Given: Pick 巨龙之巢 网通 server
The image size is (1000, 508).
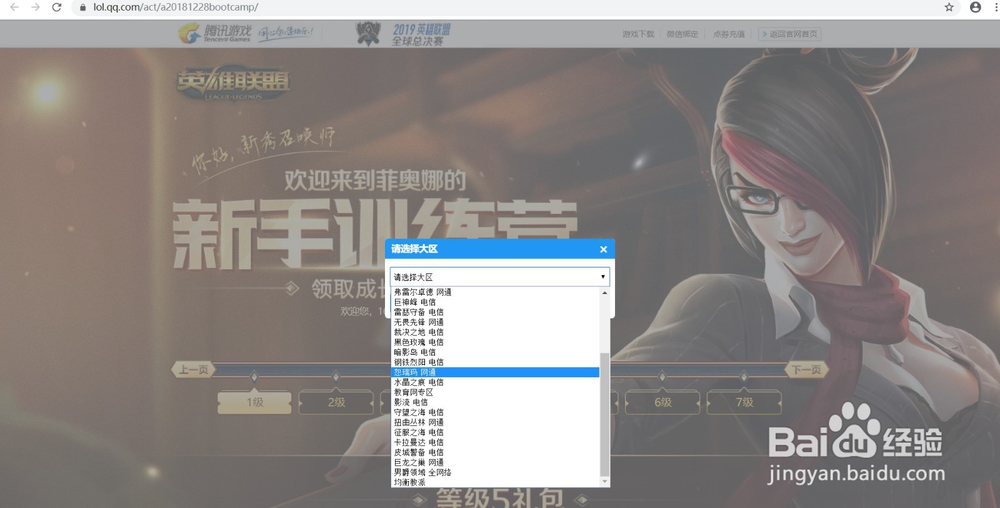Looking at the screenshot, I should click(495, 462).
